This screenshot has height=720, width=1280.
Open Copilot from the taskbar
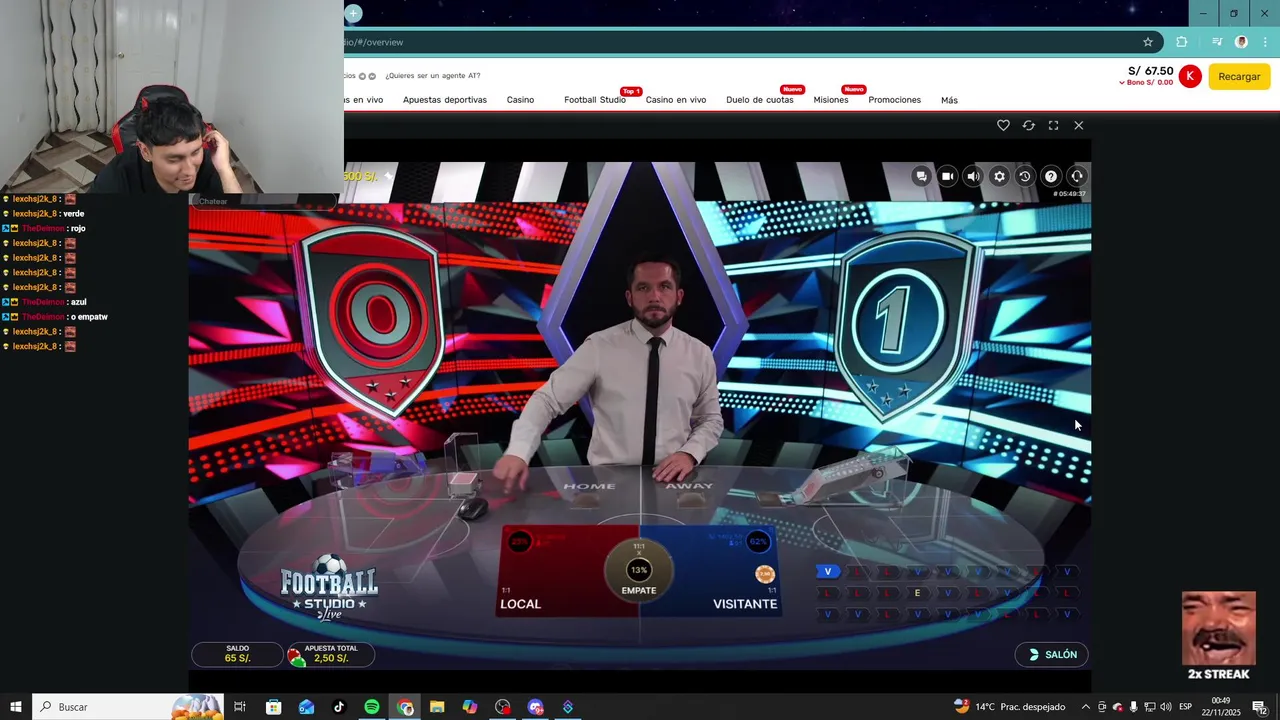pyautogui.click(x=470, y=707)
